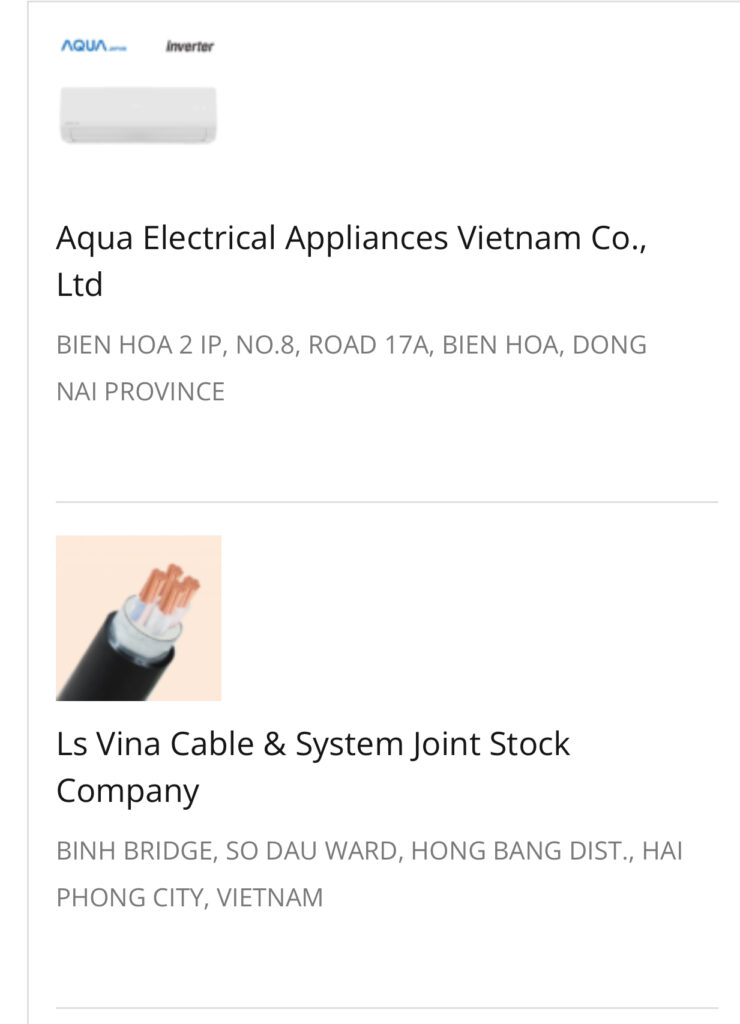Click the word "Company" under Ls Vina title

pyautogui.click(x=127, y=792)
